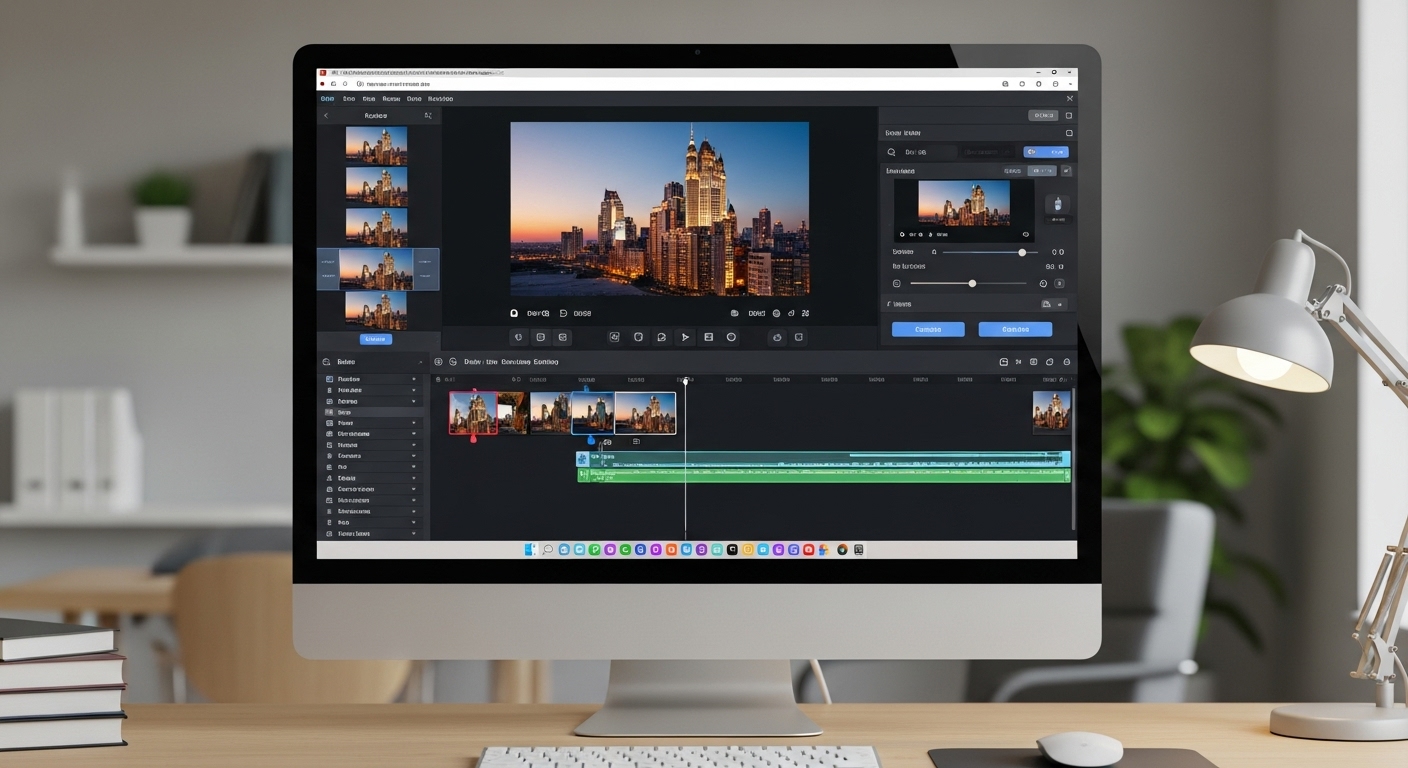Click the teal audio track on the timeline
The width and height of the screenshot is (1408, 768).
point(824,458)
